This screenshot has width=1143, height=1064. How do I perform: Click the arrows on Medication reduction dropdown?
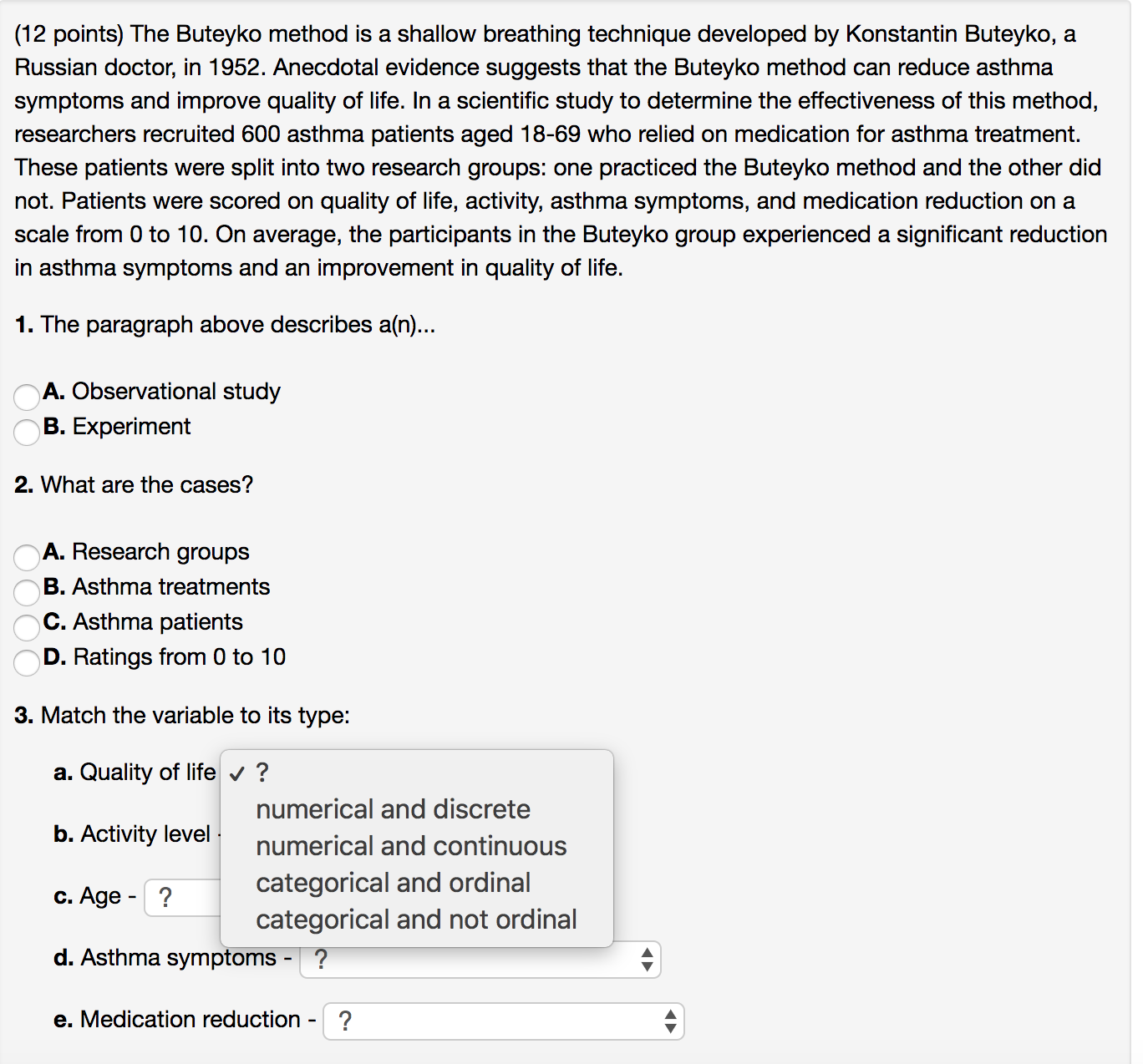point(670,1021)
